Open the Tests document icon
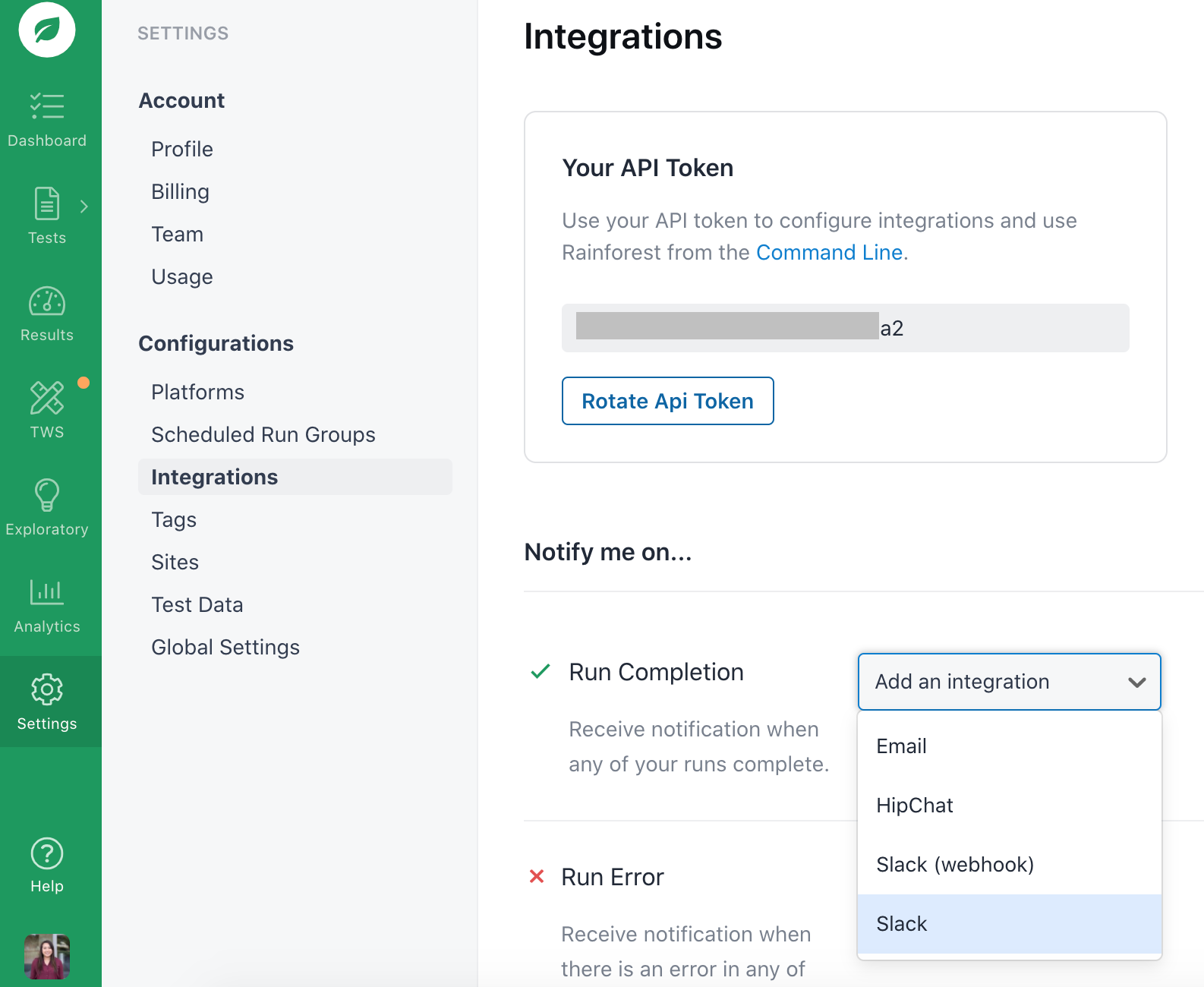Image resolution: width=1204 pixels, height=987 pixels. pos(47,203)
